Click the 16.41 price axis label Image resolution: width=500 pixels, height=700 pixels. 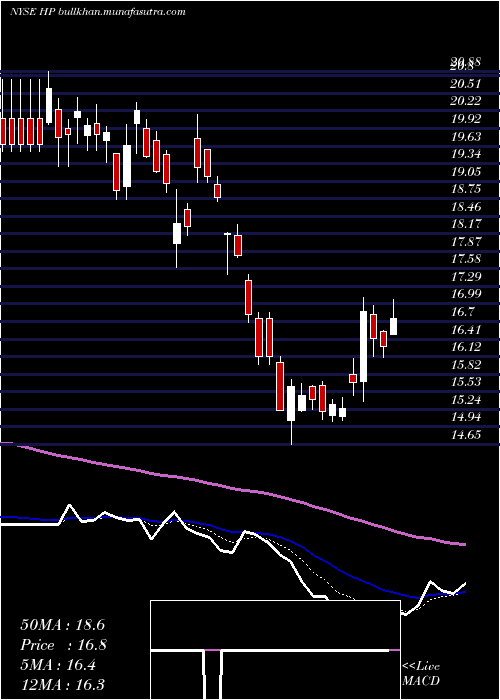tap(466, 330)
